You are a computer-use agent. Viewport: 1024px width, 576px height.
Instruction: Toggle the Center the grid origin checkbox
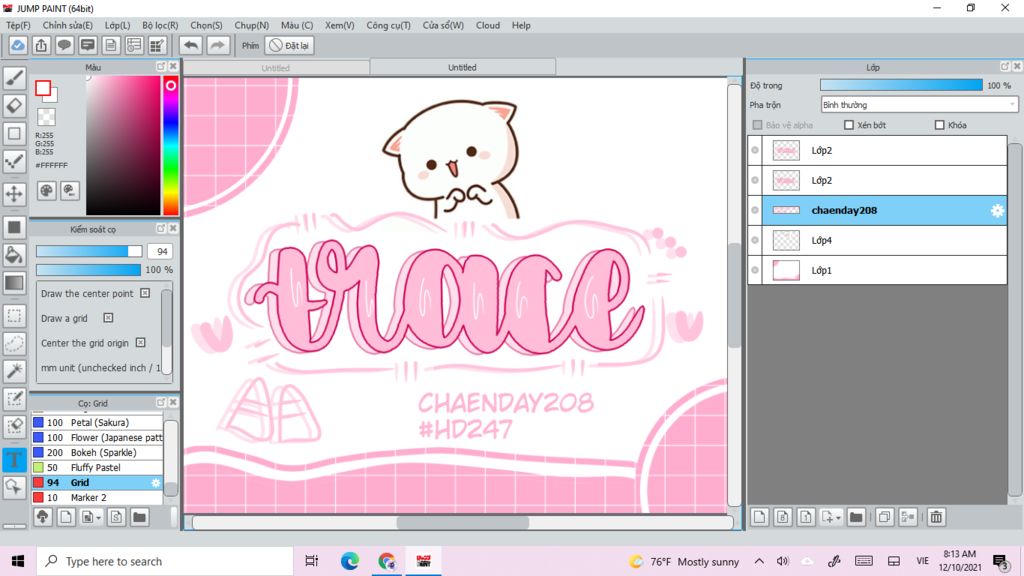tap(140, 343)
